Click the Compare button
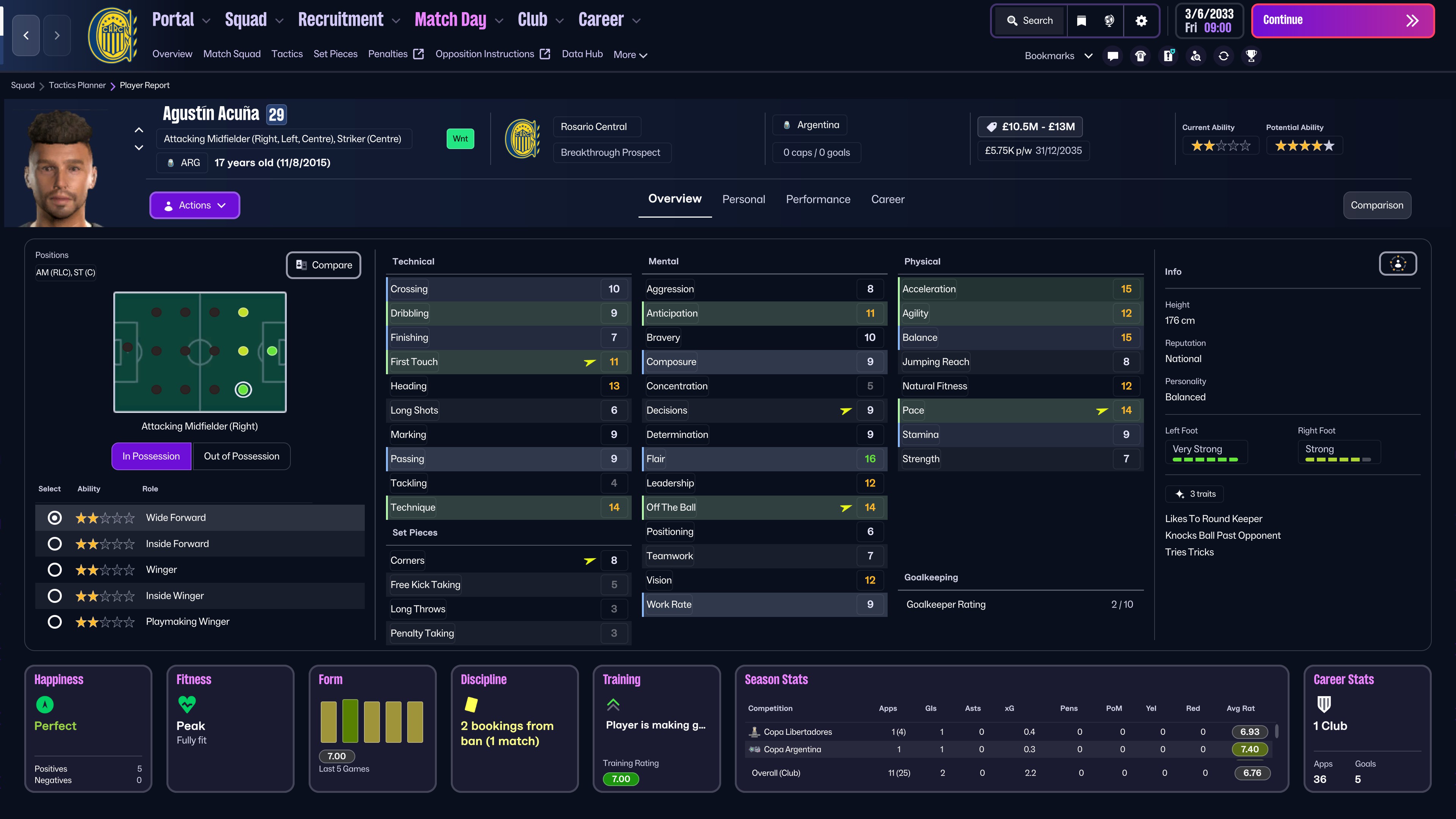1456x819 pixels. (323, 265)
